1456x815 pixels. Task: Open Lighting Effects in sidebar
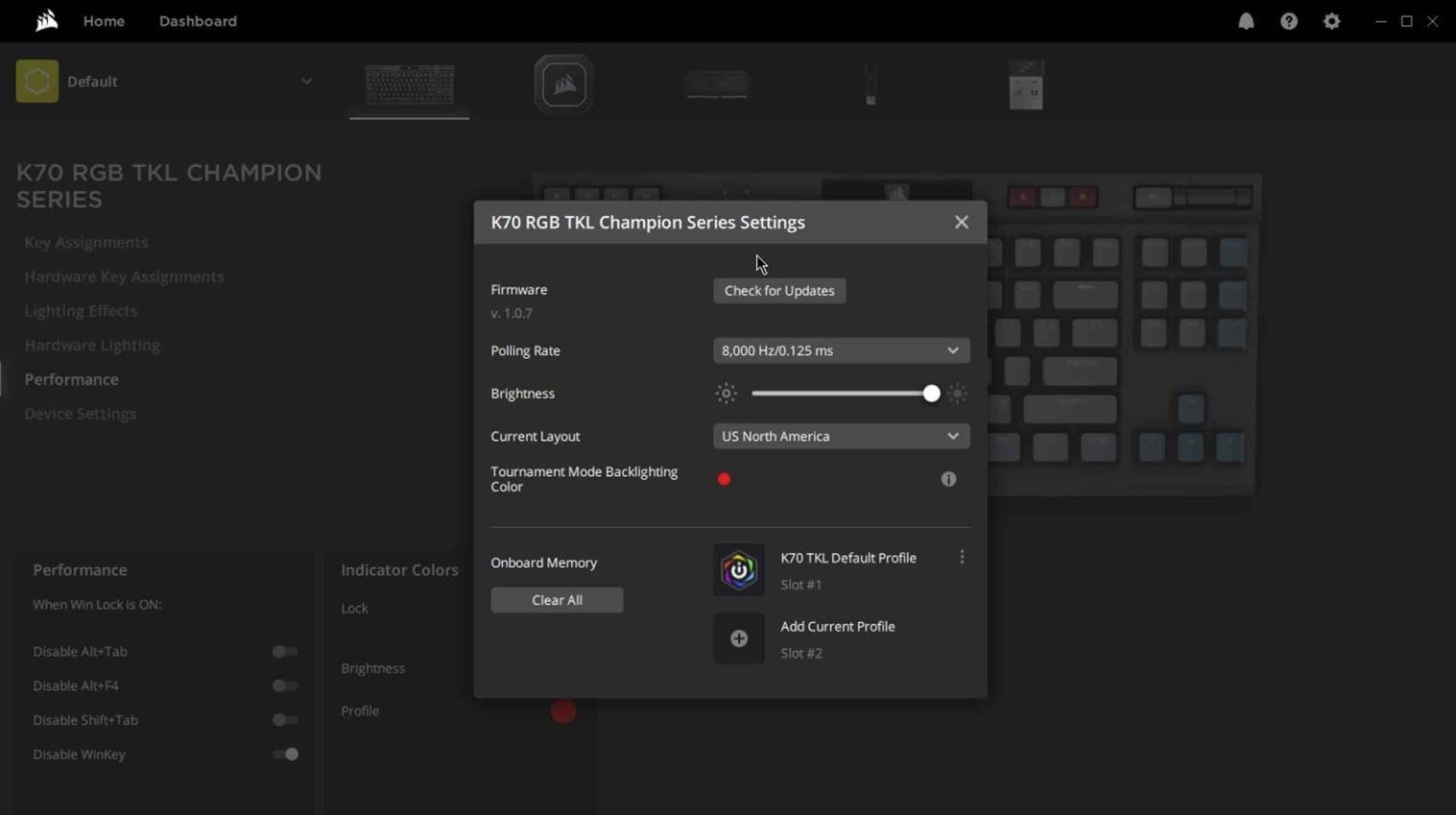point(81,311)
